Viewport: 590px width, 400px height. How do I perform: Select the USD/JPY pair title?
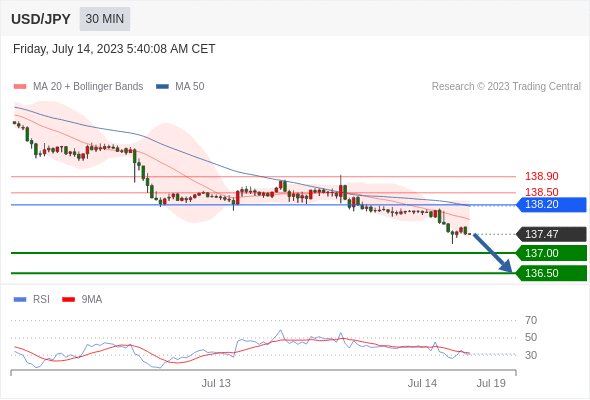pyautogui.click(x=41, y=19)
